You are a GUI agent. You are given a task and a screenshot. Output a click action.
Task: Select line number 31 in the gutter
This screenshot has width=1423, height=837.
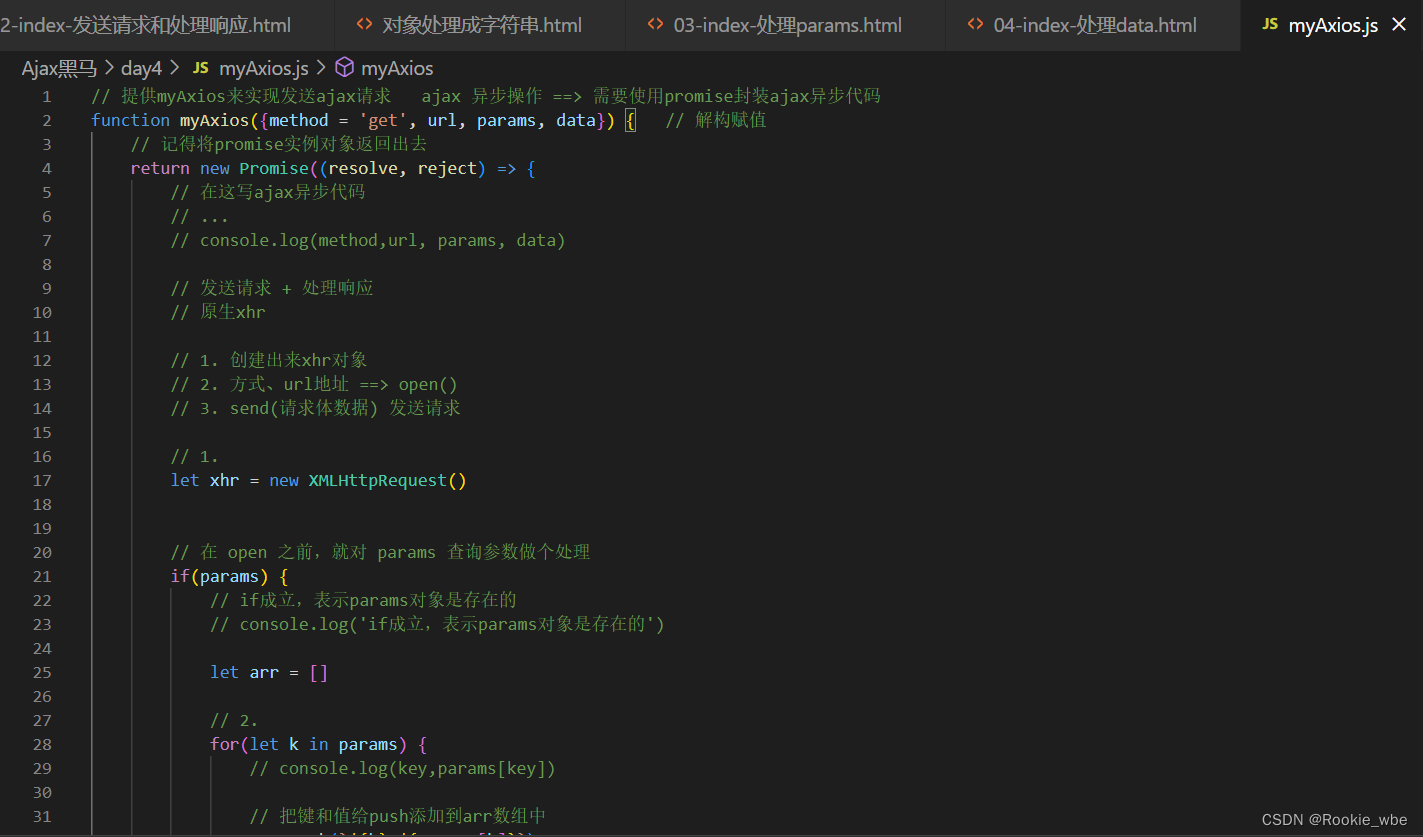42,816
